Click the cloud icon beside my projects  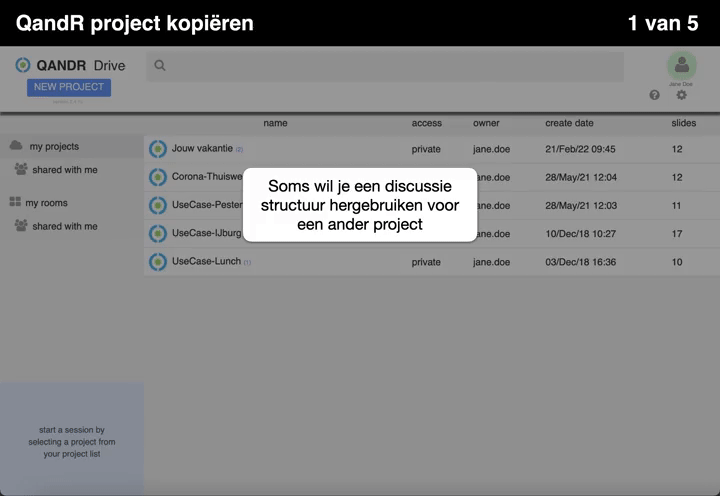16,146
